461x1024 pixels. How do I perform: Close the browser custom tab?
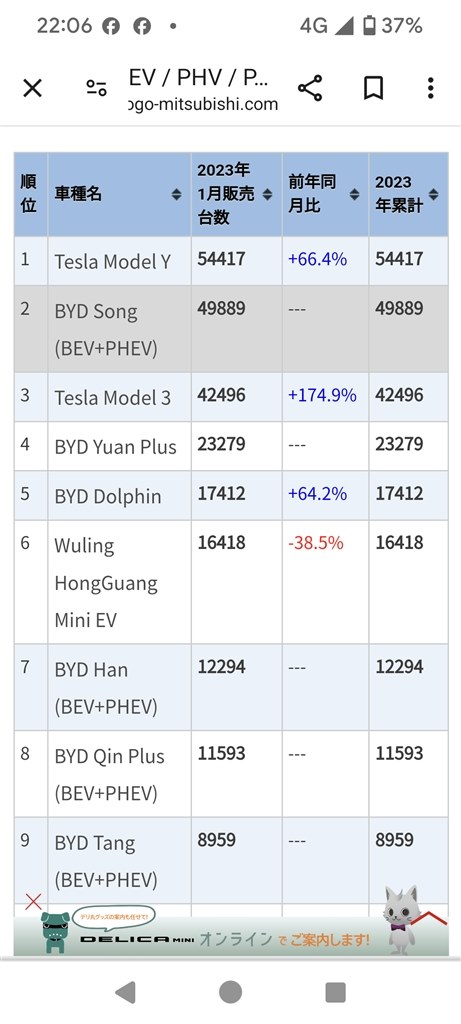pos(32,88)
